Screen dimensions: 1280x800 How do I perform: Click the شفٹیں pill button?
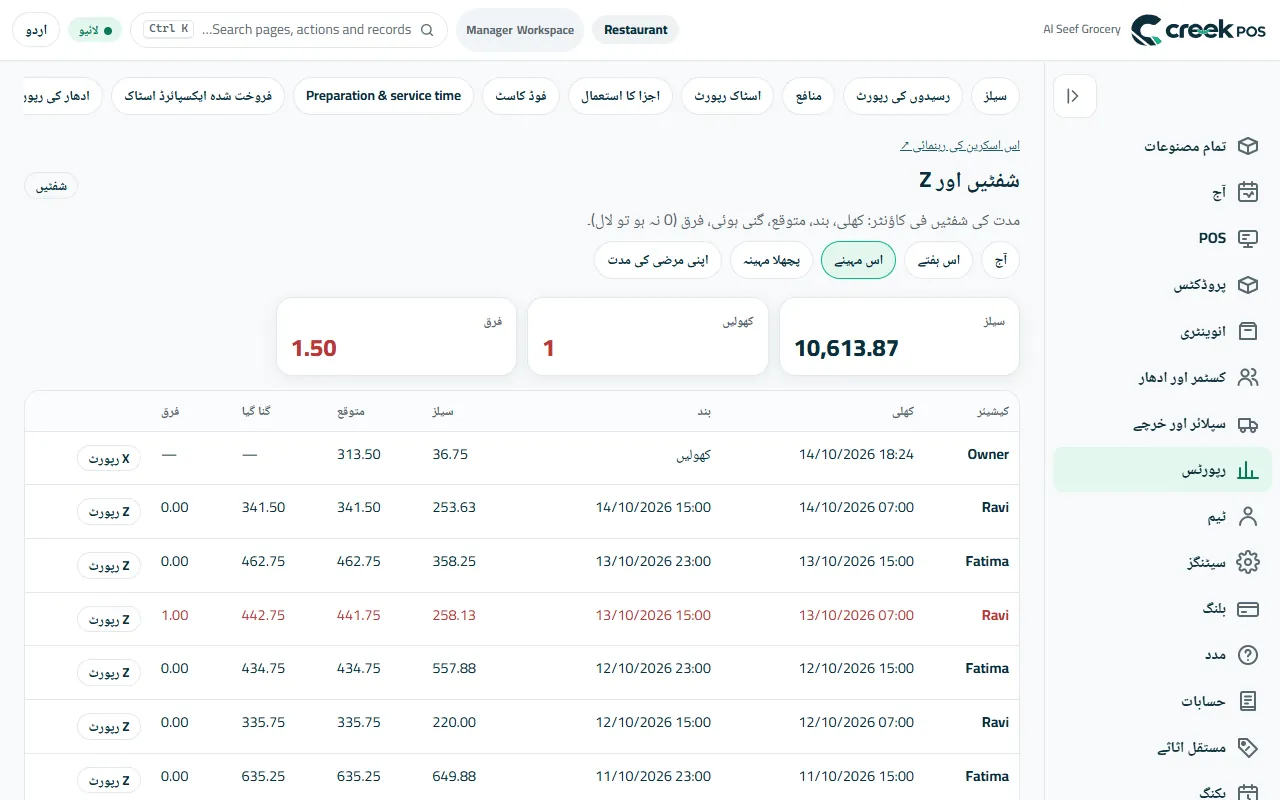[x=51, y=186]
